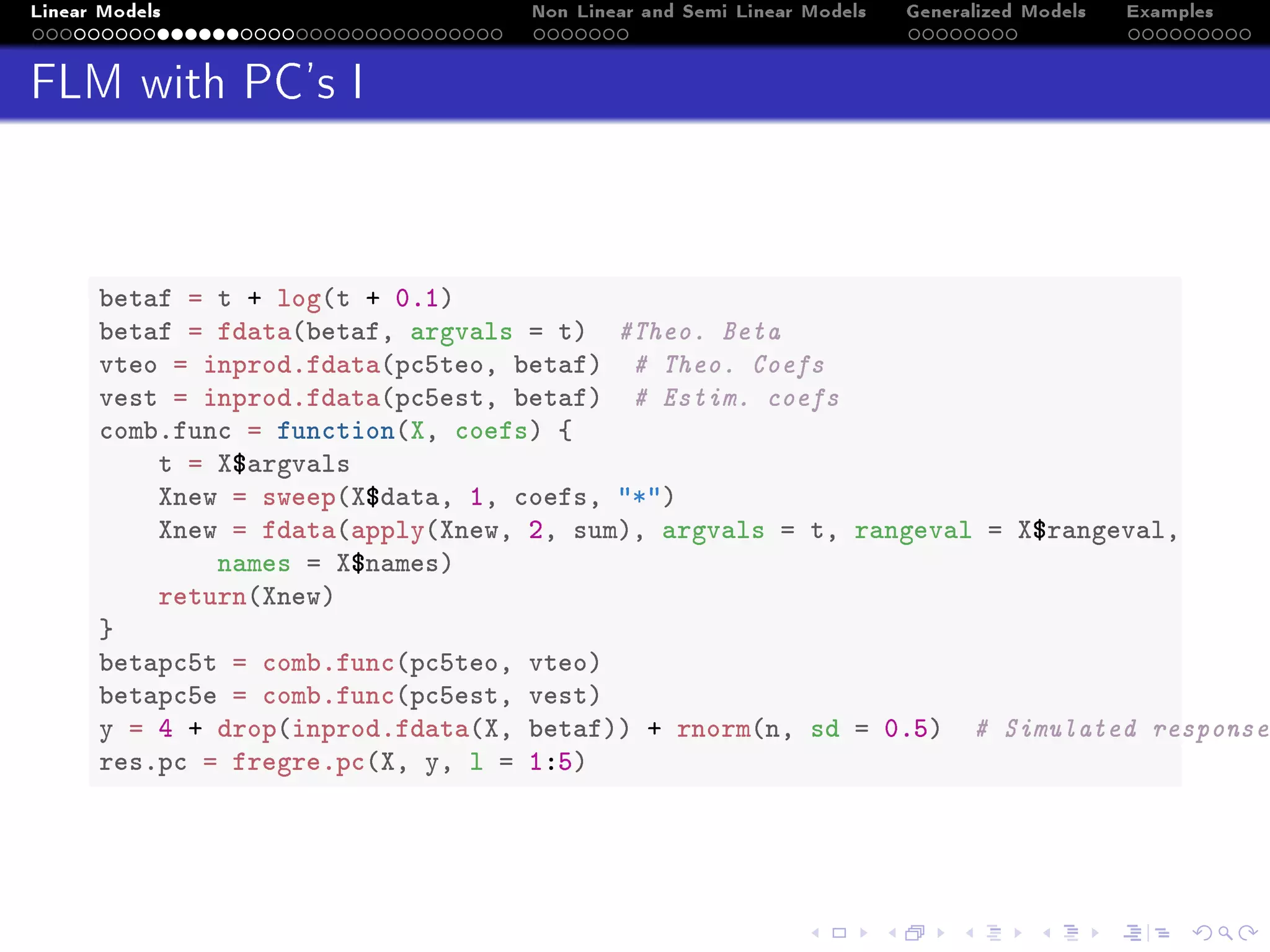Click the "function(X, coefs) {" code text
This screenshot has height=952, width=1270.
coord(424,431)
